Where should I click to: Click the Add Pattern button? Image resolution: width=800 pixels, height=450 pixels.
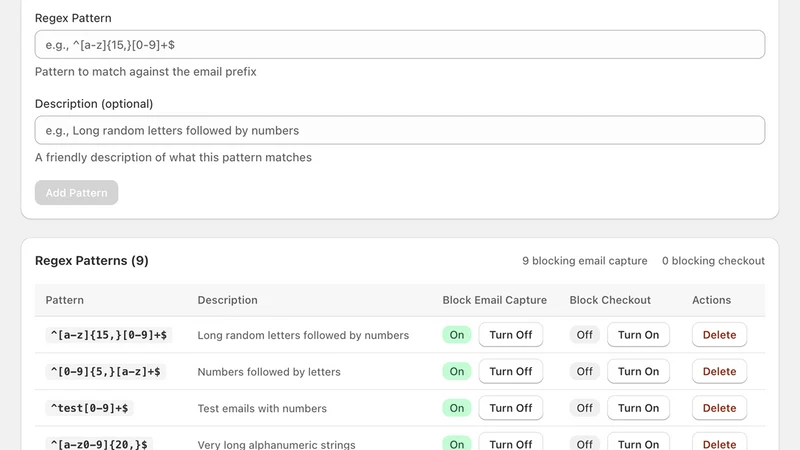(77, 192)
